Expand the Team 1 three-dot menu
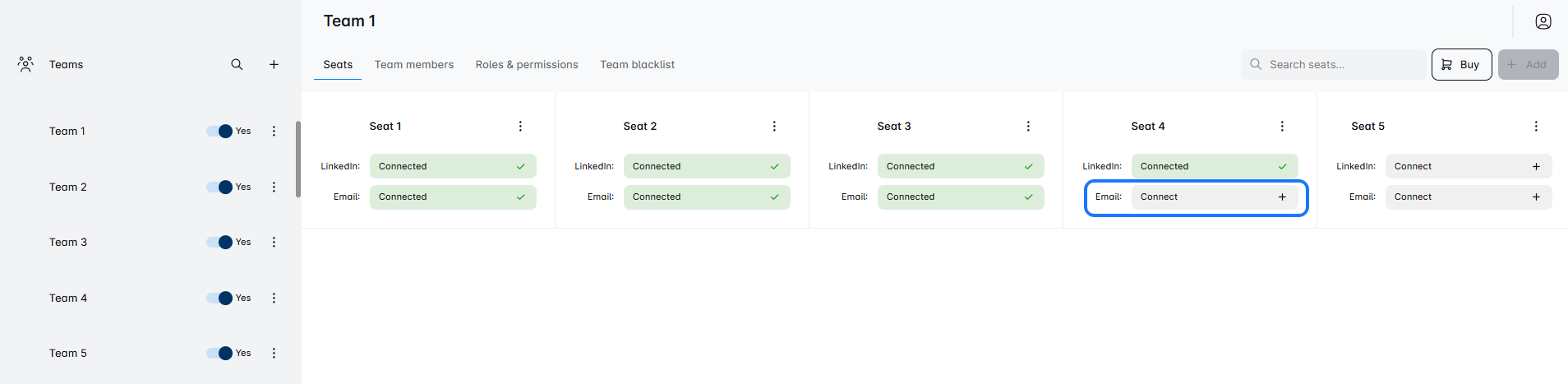The height and width of the screenshot is (384, 1568). [x=274, y=131]
